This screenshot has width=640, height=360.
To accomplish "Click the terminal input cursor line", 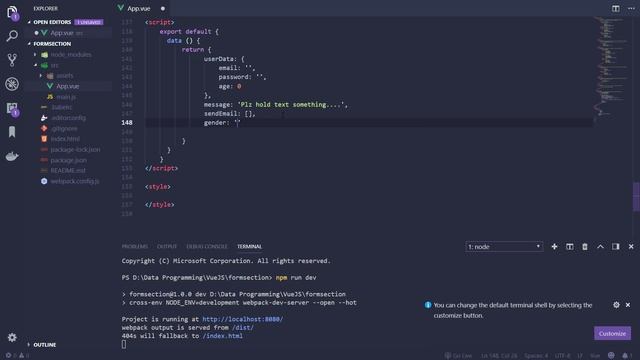I will point(124,344).
